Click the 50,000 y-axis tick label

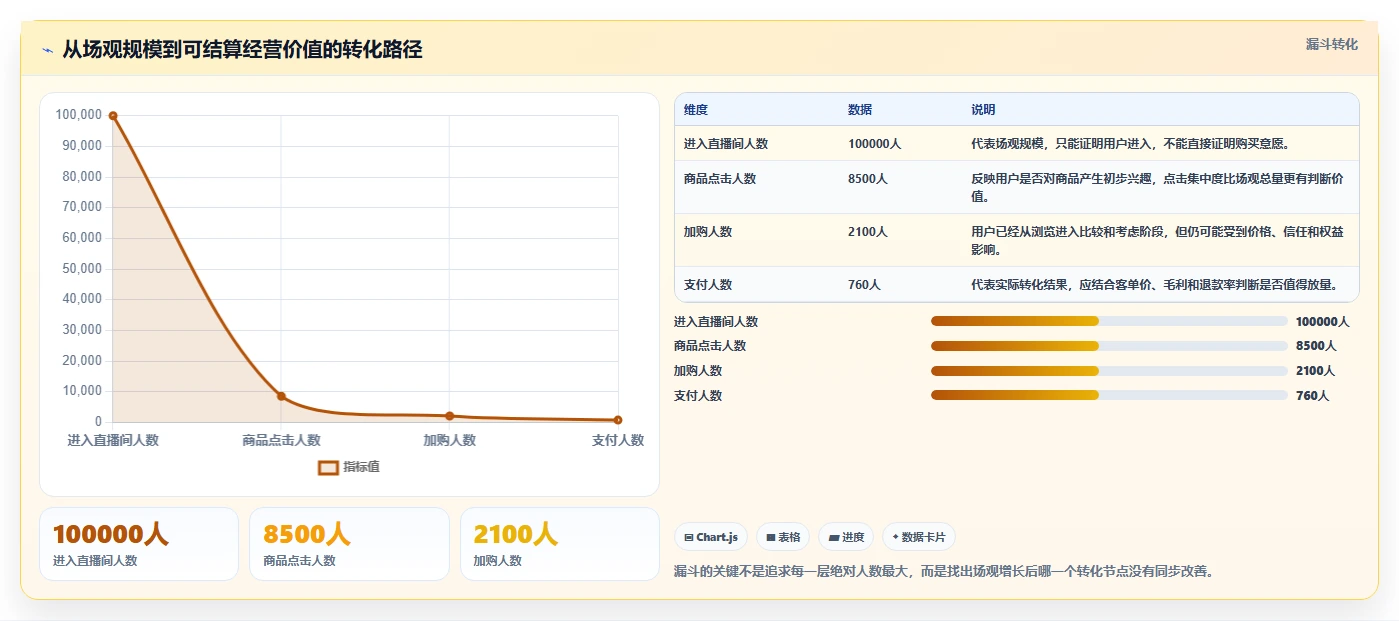pyautogui.click(x=82, y=268)
